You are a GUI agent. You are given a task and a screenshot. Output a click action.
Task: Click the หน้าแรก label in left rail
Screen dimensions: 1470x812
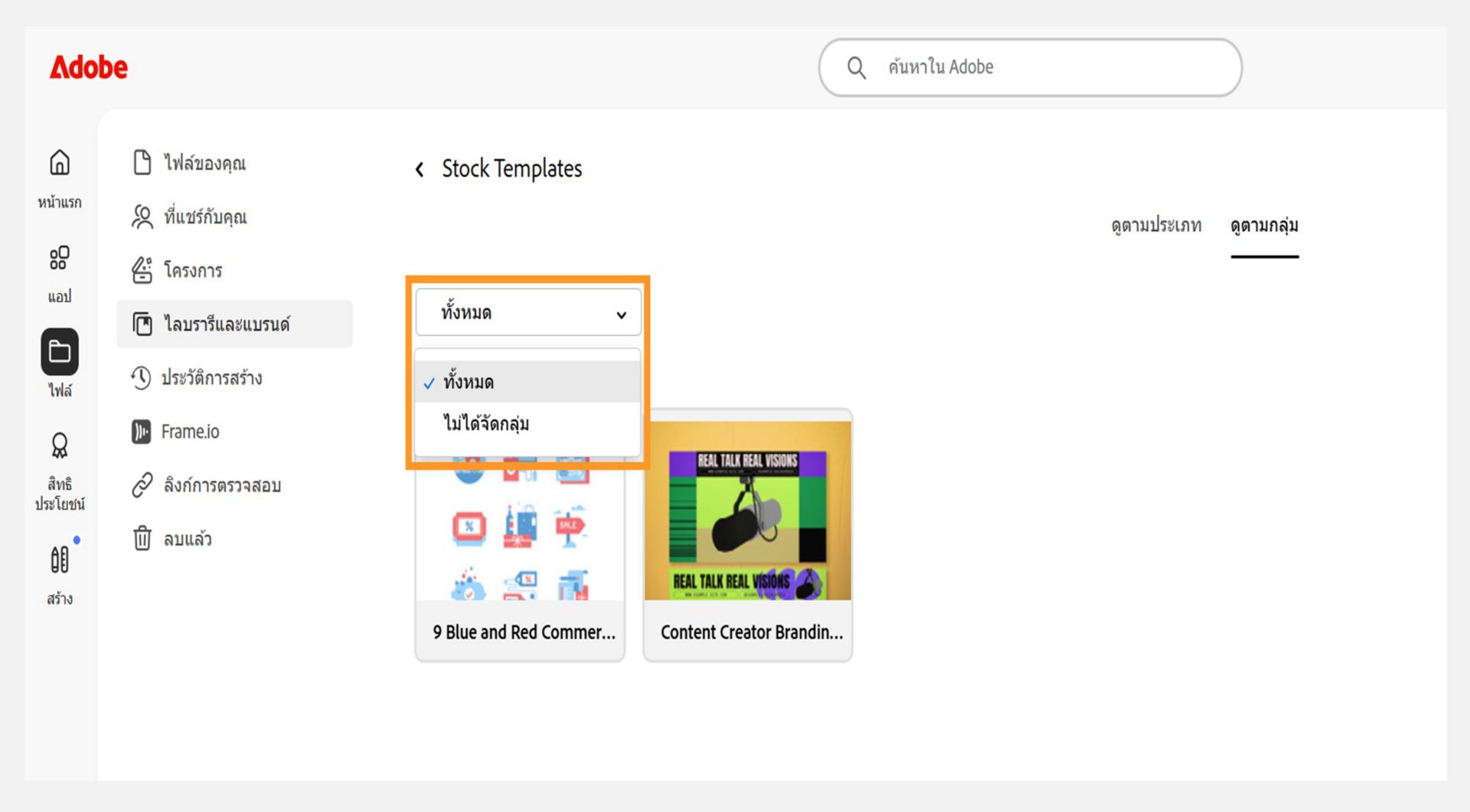[60, 202]
